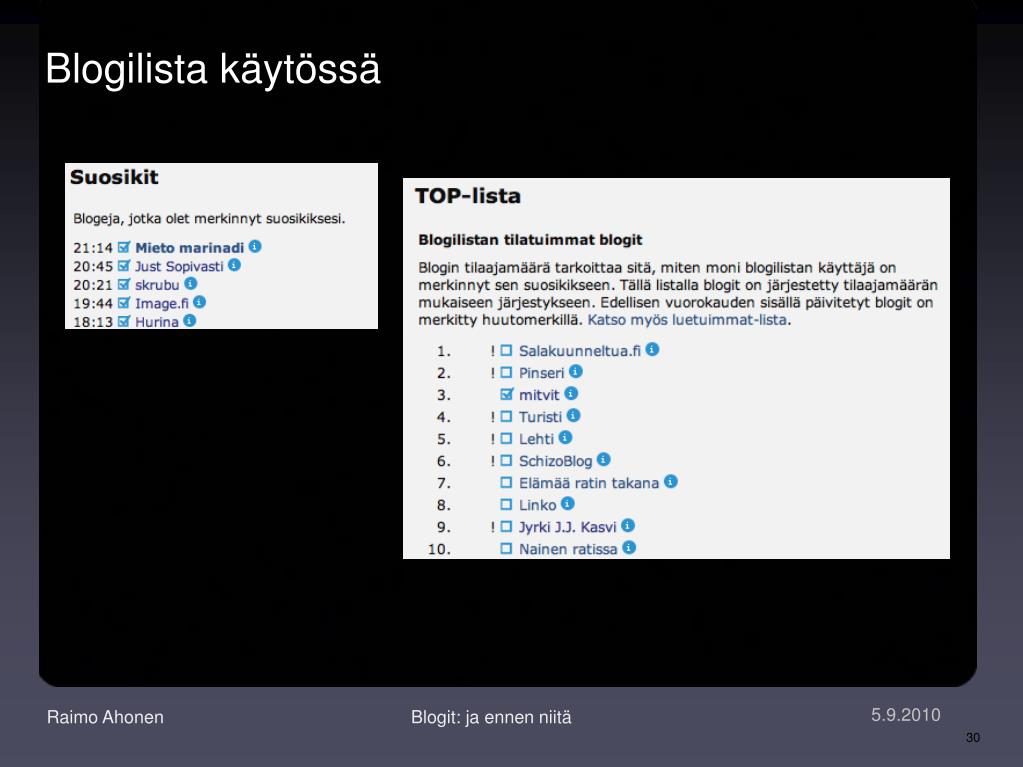Open info icon next to Turisti
This screenshot has height=767, width=1023.
(x=573, y=415)
